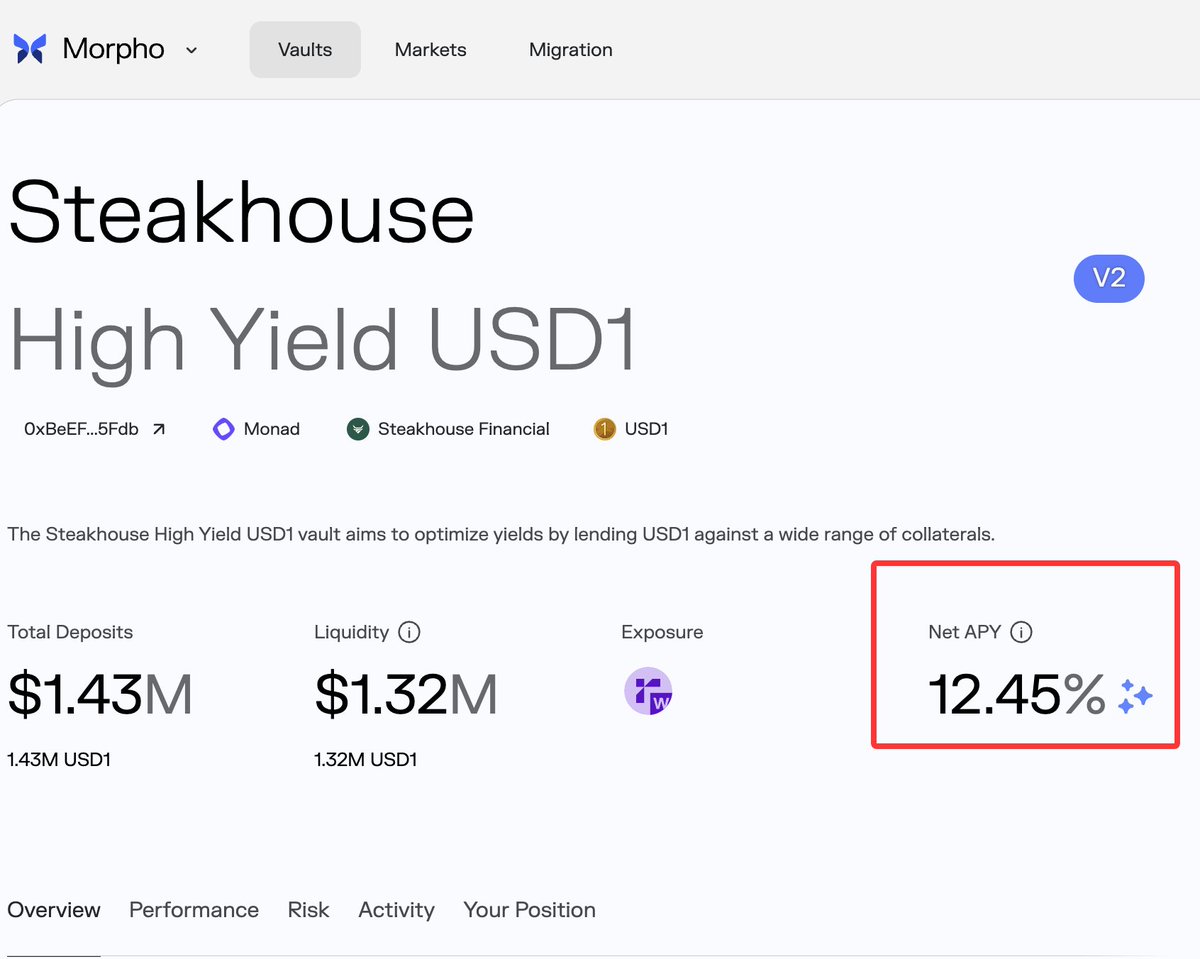Image resolution: width=1200 pixels, height=959 pixels.
Task: Select the Overview tab
Action: coord(54,910)
